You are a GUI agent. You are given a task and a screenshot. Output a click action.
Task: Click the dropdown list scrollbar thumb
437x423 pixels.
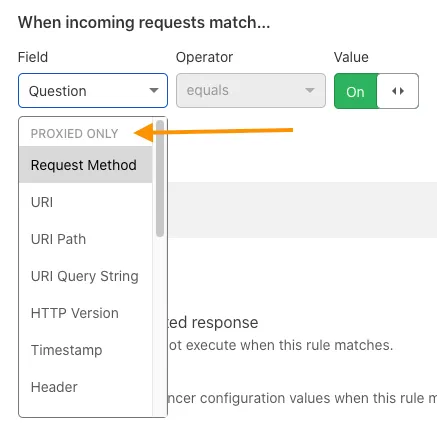[x=160, y=178]
